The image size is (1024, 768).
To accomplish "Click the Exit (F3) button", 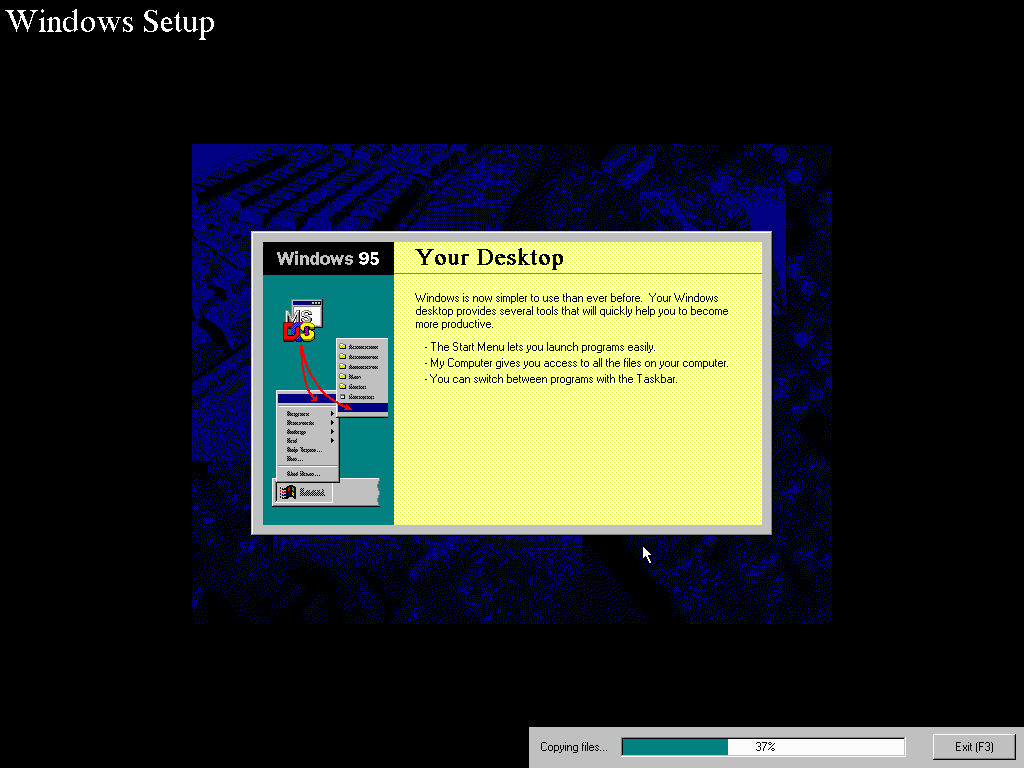I will tap(974, 746).
